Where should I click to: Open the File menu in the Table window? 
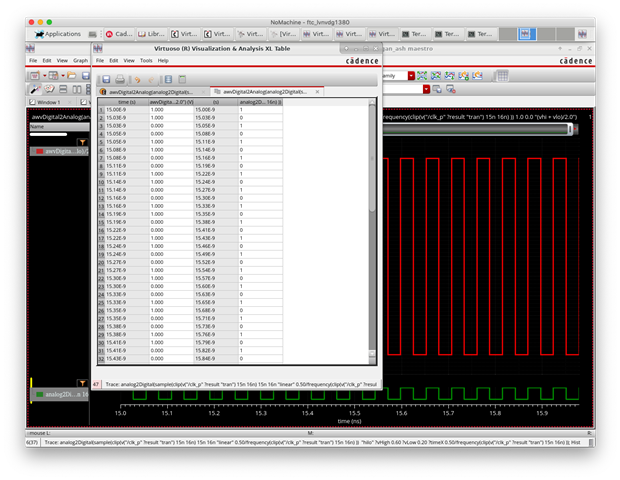click(100, 60)
